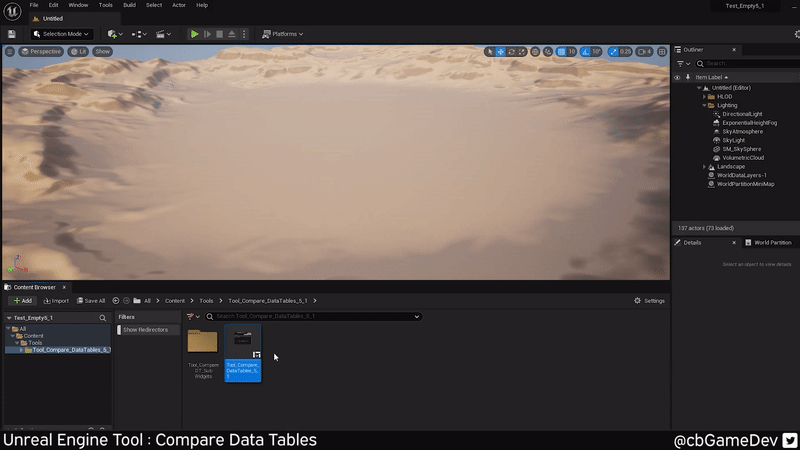The height and width of the screenshot is (450, 800).
Task: Click Save All in Content Browser
Action: (x=90, y=300)
